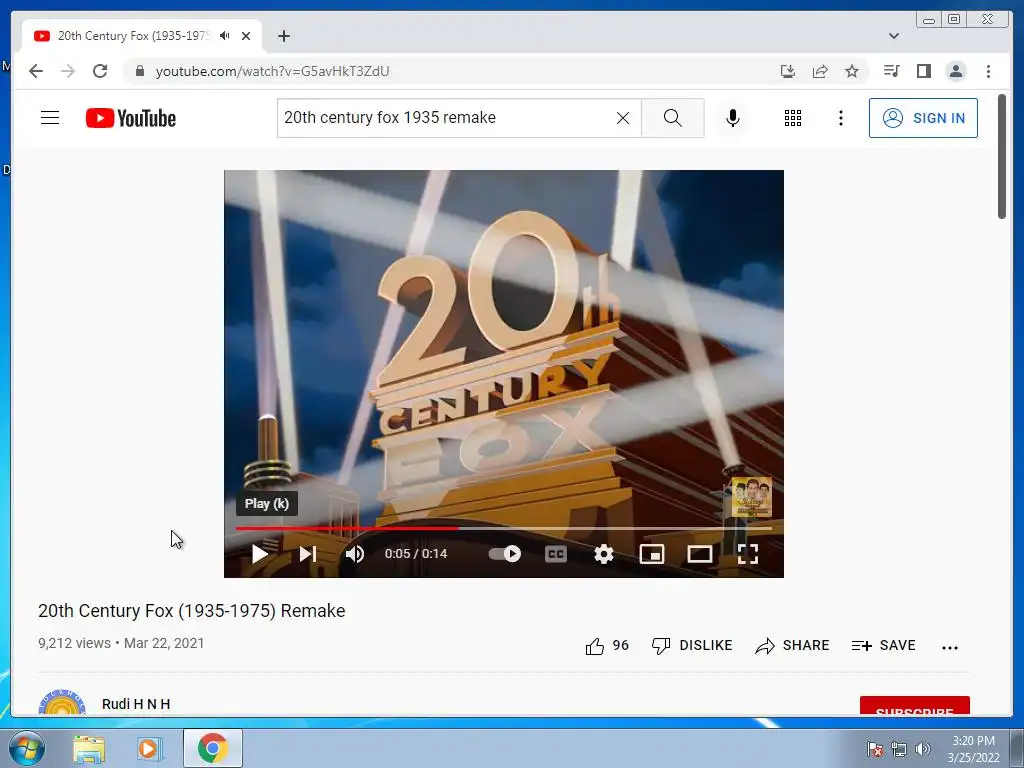Toggle the autoplay switch
The height and width of the screenshot is (768, 1024).
point(505,554)
